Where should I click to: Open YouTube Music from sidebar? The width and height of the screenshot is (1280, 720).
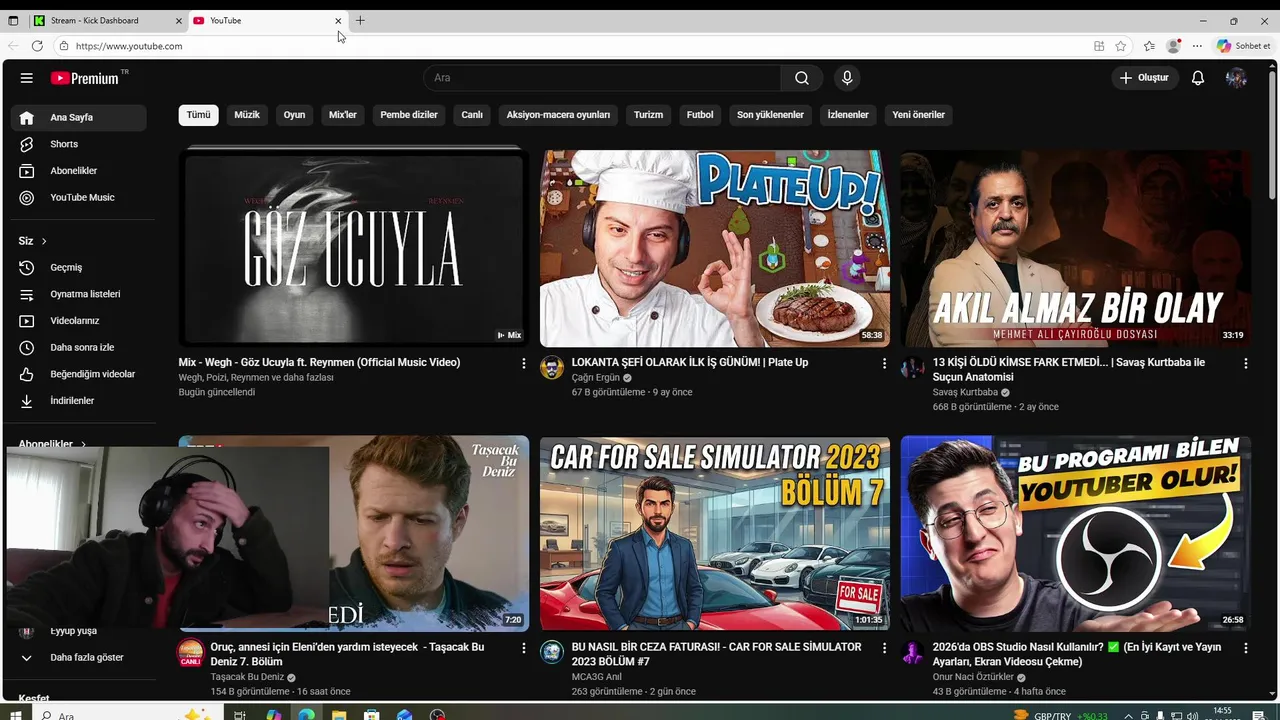[x=79, y=197]
